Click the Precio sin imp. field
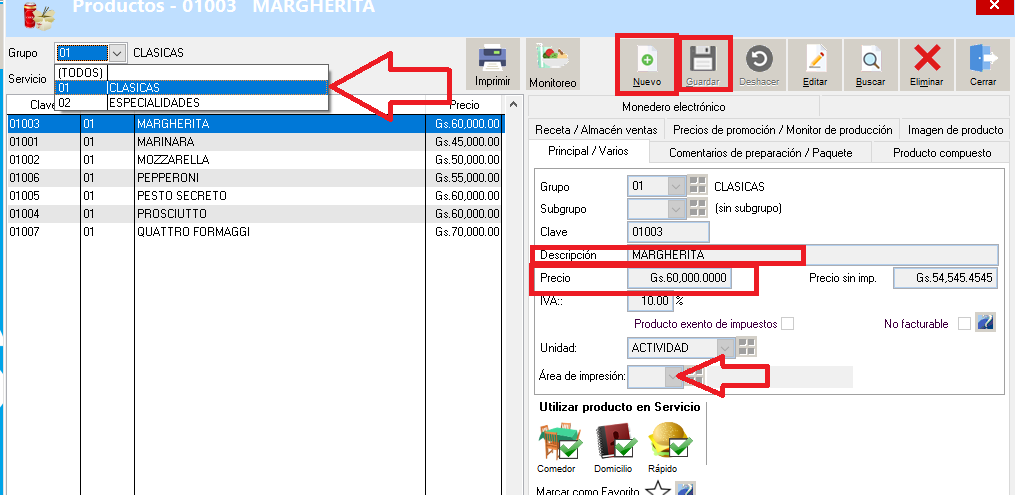The width and height of the screenshot is (1015, 495). [945, 278]
